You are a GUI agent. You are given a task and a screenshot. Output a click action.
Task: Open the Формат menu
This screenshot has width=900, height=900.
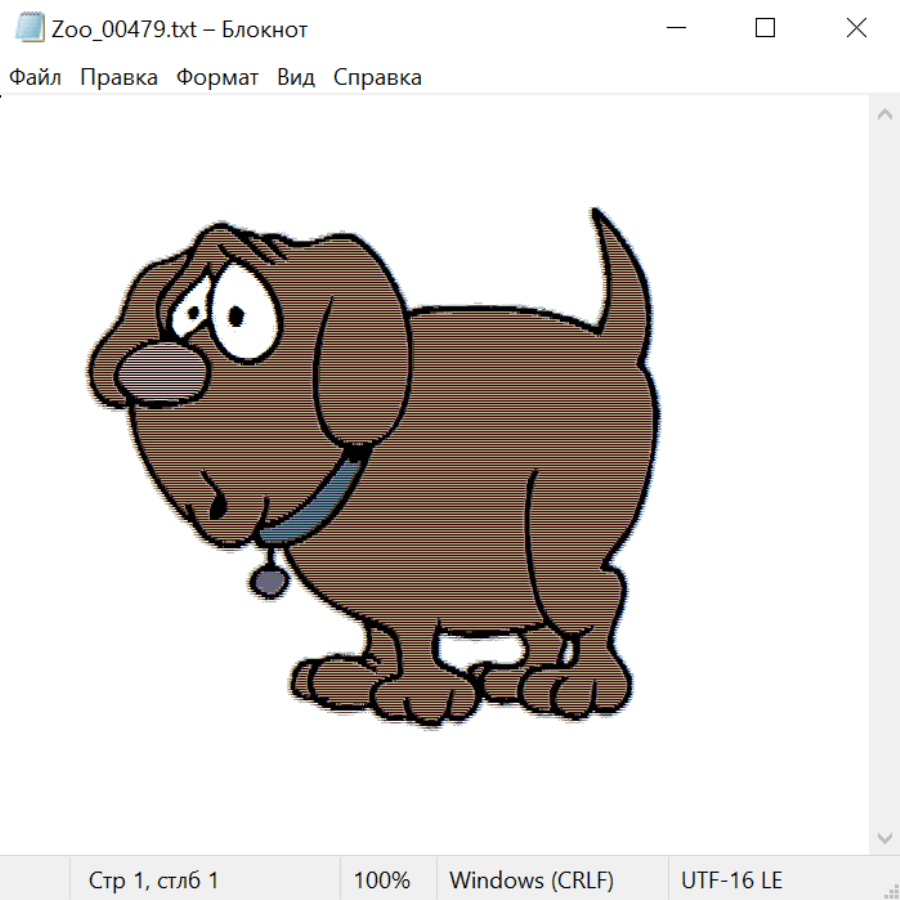pos(217,78)
